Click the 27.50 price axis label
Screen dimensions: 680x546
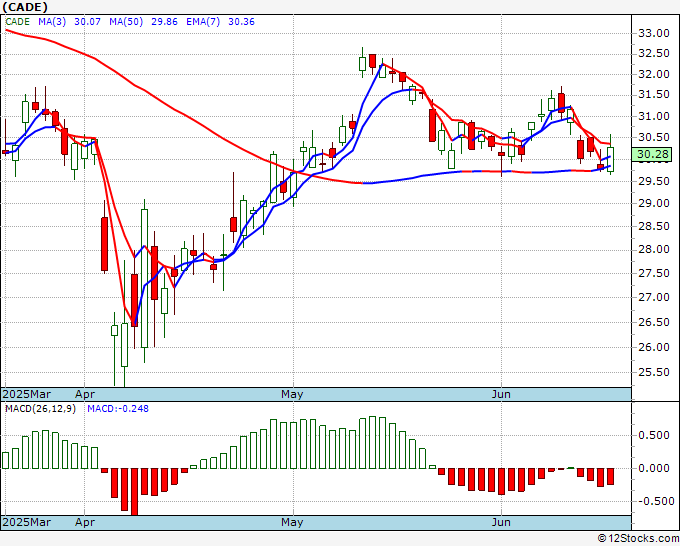pos(654,274)
